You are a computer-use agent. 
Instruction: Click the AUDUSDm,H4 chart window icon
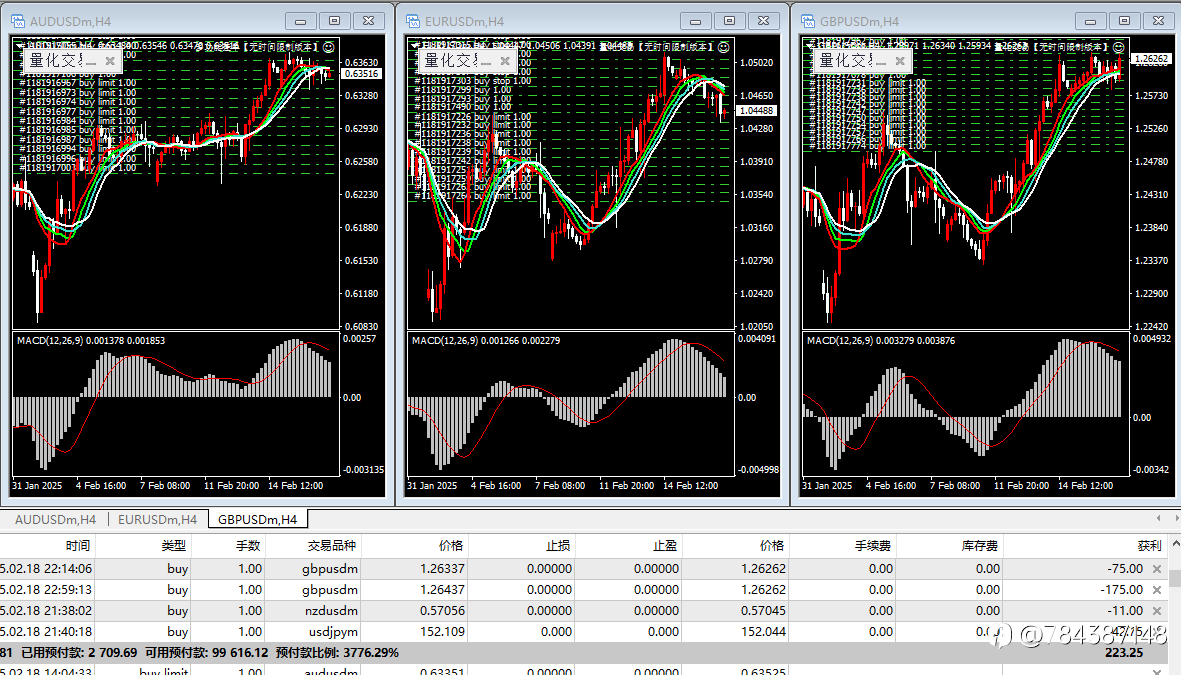pyautogui.click(x=17, y=21)
